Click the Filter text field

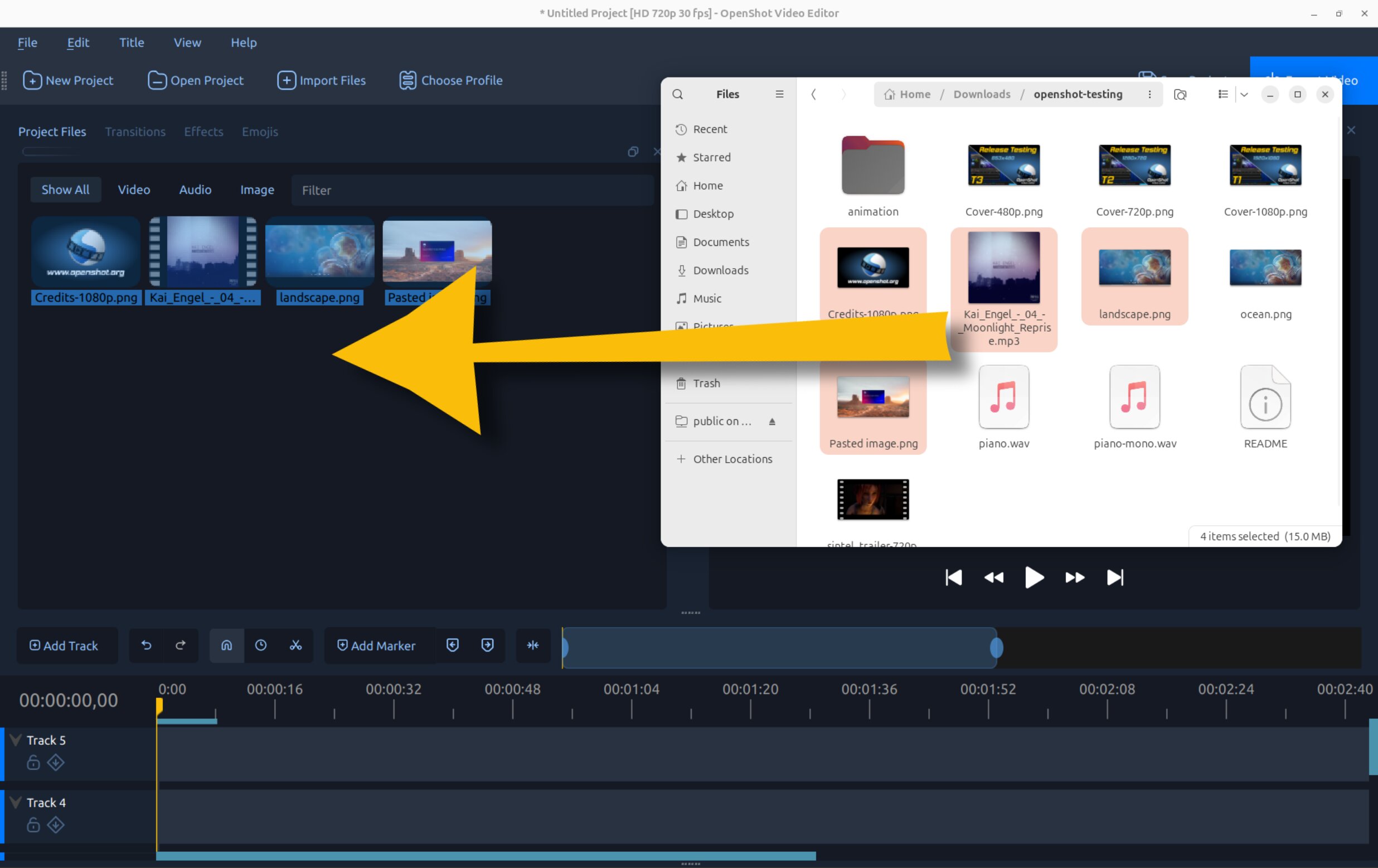pyautogui.click(x=472, y=190)
